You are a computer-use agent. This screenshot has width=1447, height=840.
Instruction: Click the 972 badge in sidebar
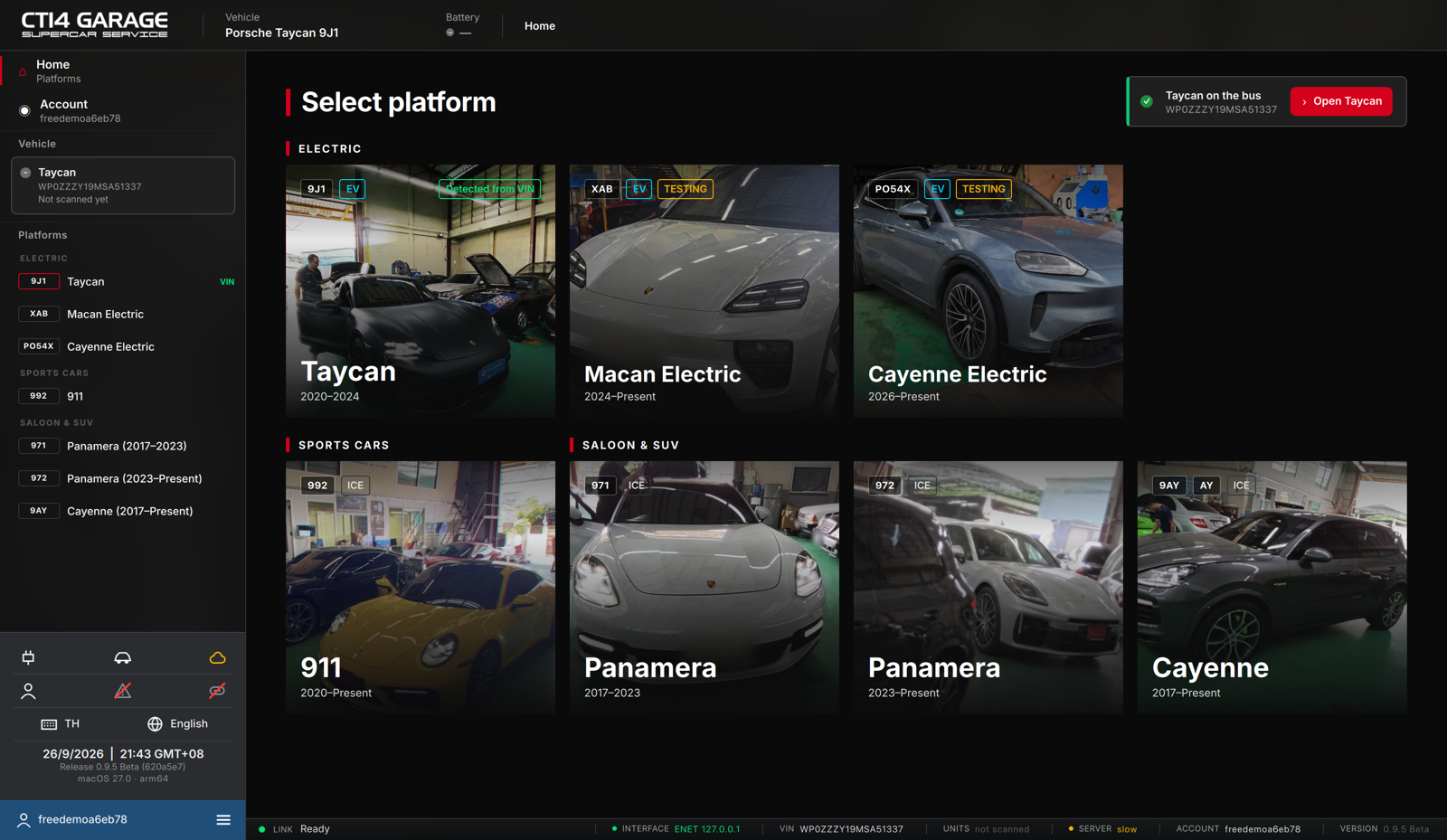tap(39, 478)
